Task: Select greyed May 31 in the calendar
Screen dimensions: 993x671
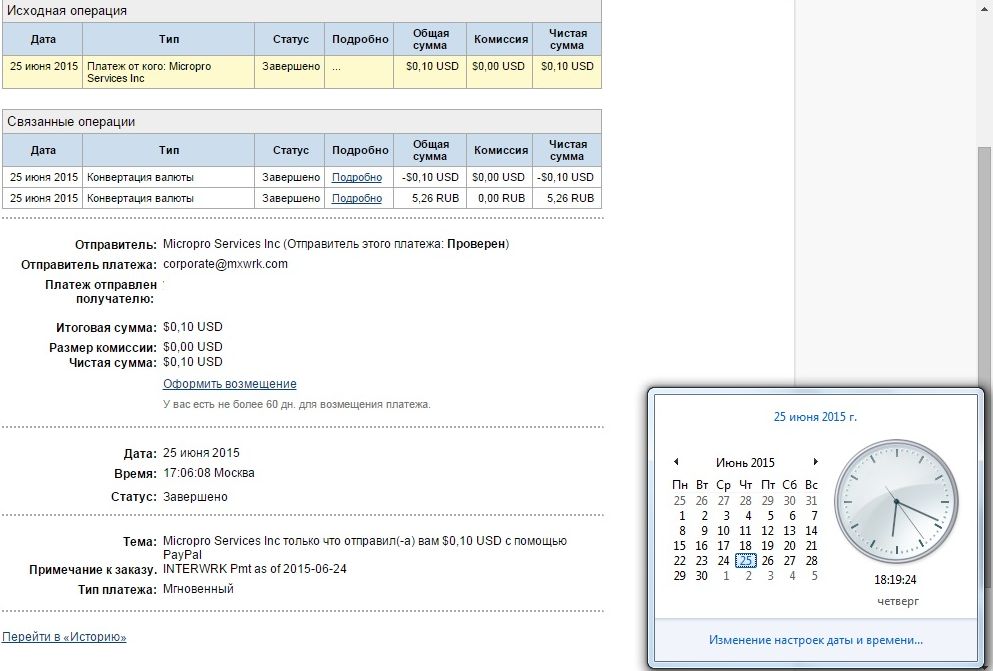Action: (811, 501)
